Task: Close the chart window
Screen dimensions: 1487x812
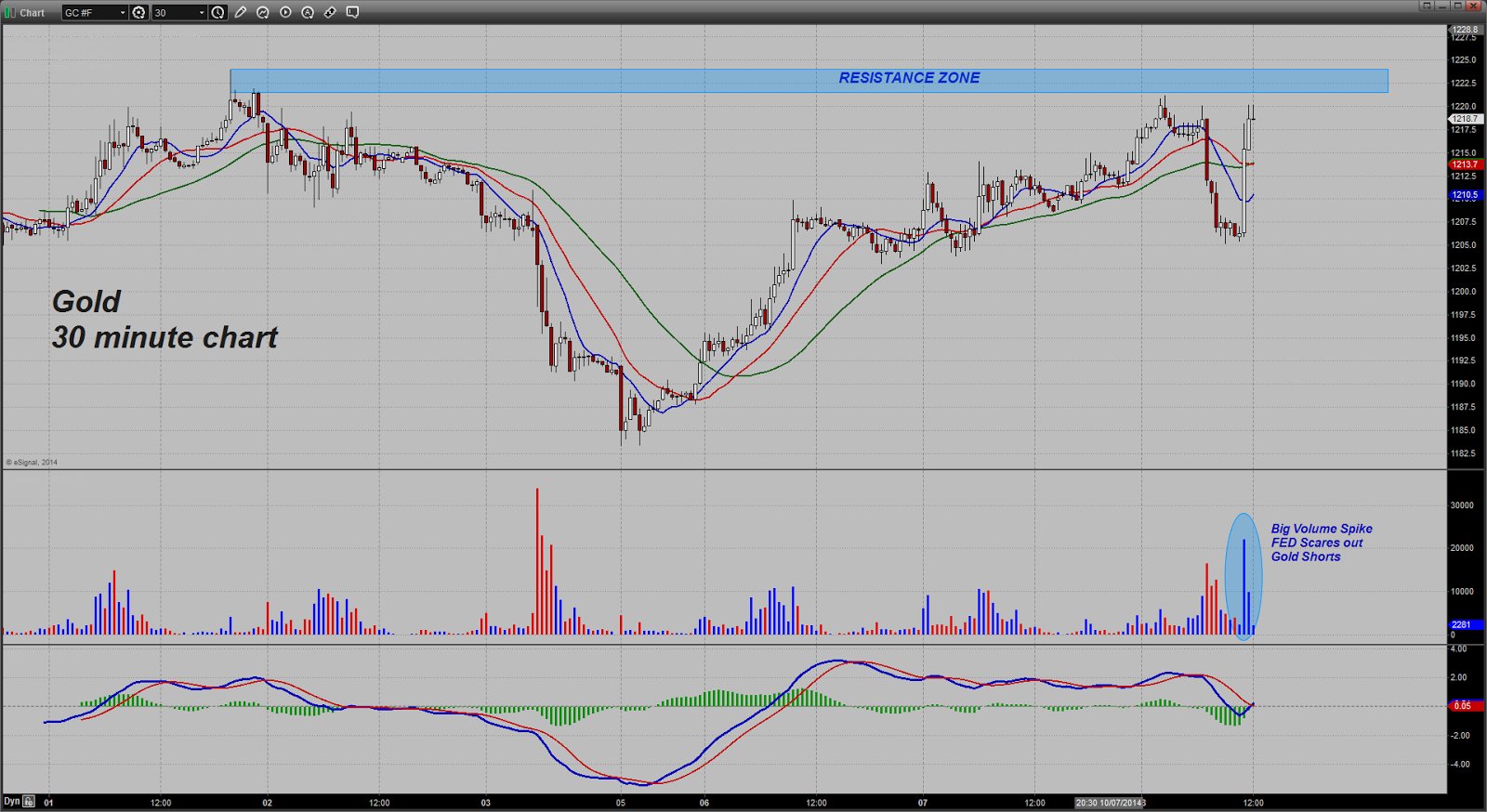Action: coord(1473,6)
